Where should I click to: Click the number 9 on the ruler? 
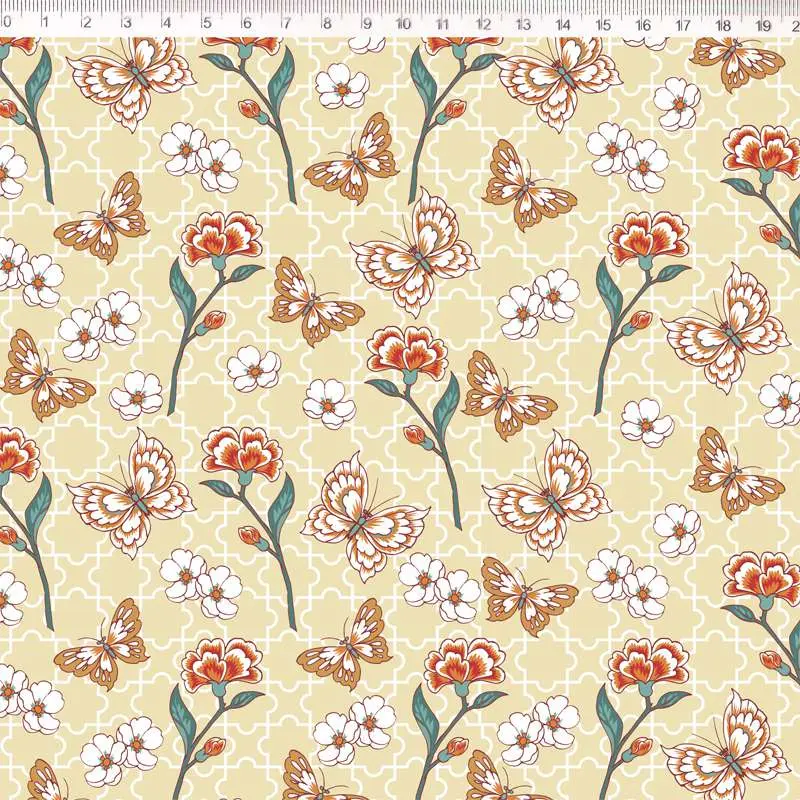(x=366, y=23)
